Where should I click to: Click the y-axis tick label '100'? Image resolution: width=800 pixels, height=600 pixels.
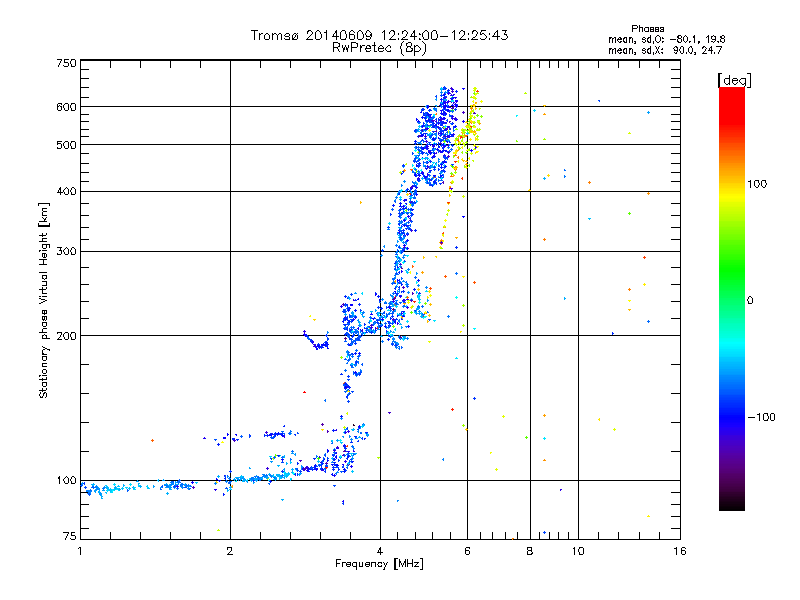pyautogui.click(x=66, y=481)
